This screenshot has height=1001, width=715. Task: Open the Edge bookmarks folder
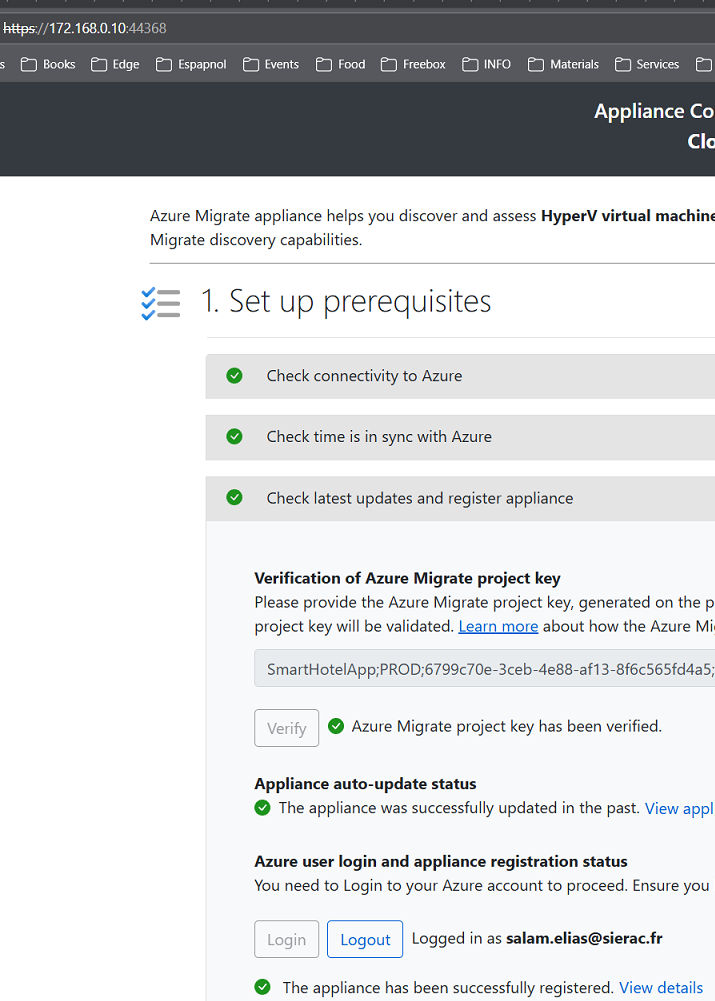pyautogui.click(x=115, y=64)
